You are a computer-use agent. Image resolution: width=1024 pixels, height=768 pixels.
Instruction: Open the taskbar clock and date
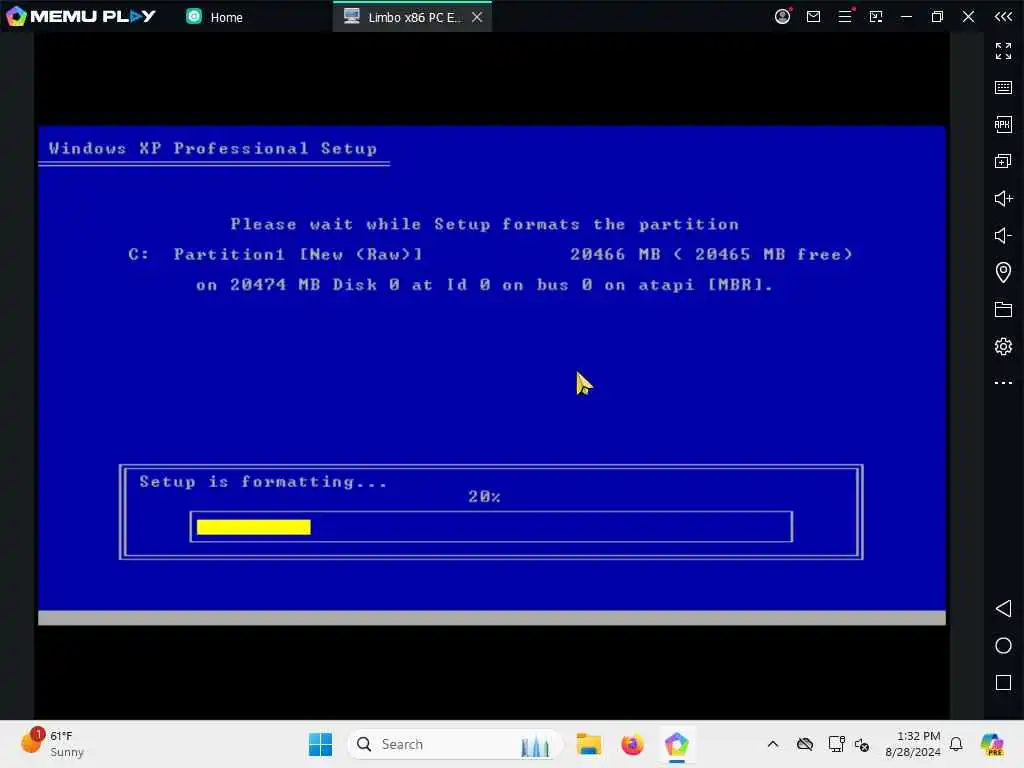(x=912, y=744)
